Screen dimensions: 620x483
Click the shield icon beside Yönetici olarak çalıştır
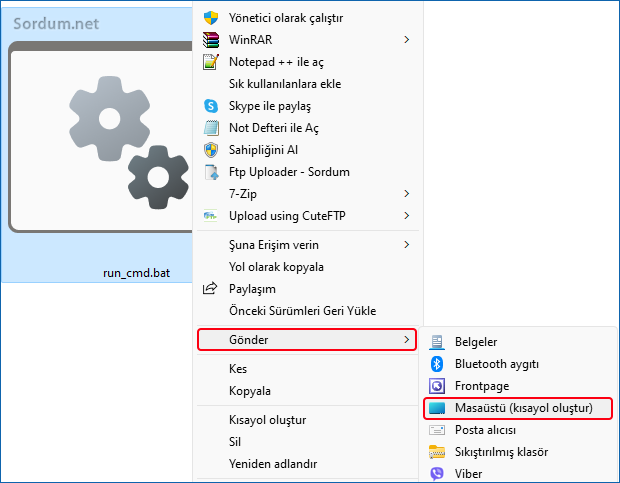pos(210,18)
